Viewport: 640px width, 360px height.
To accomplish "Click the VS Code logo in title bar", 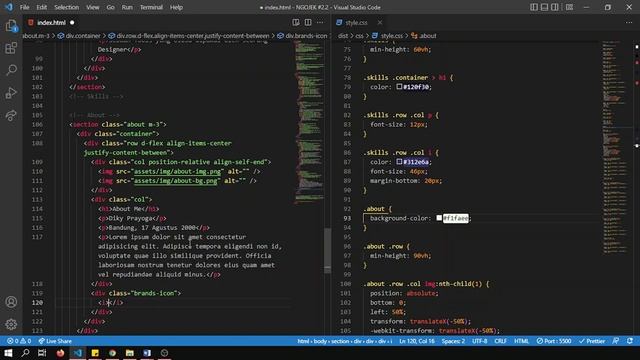I will pos(9,7).
